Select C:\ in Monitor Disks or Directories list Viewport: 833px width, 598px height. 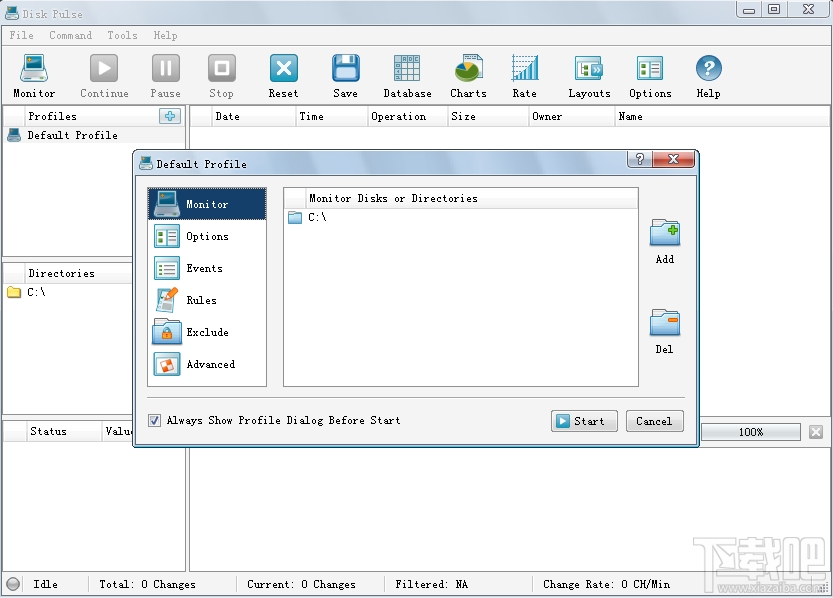(461, 217)
